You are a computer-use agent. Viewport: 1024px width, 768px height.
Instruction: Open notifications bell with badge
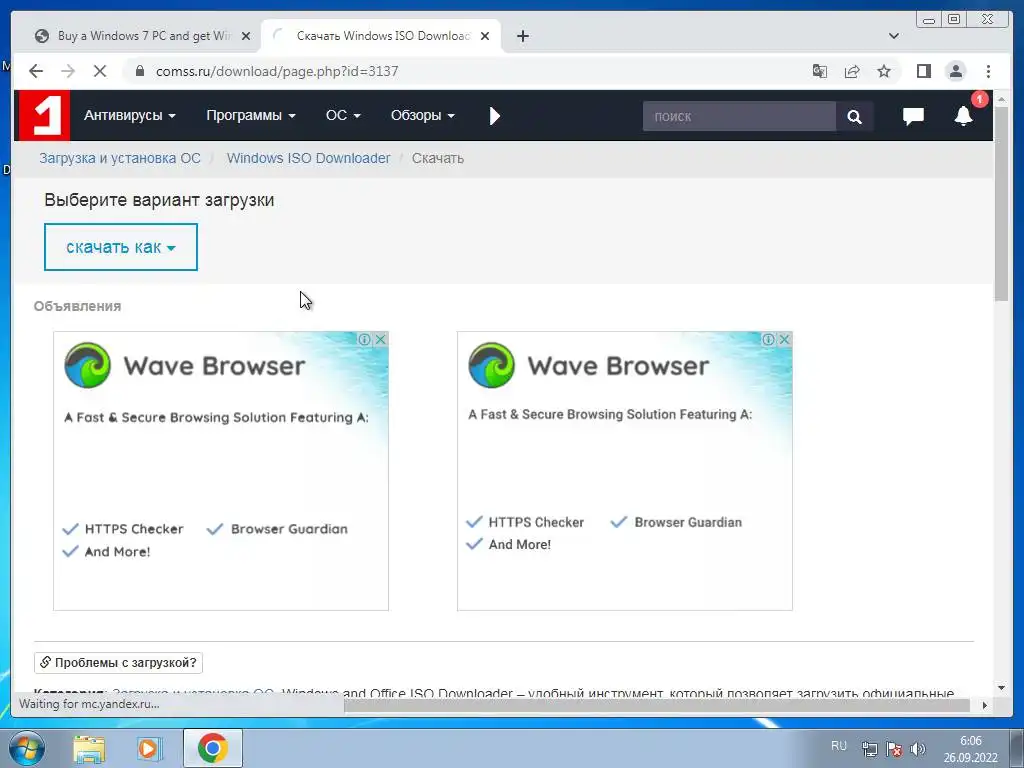click(x=964, y=116)
